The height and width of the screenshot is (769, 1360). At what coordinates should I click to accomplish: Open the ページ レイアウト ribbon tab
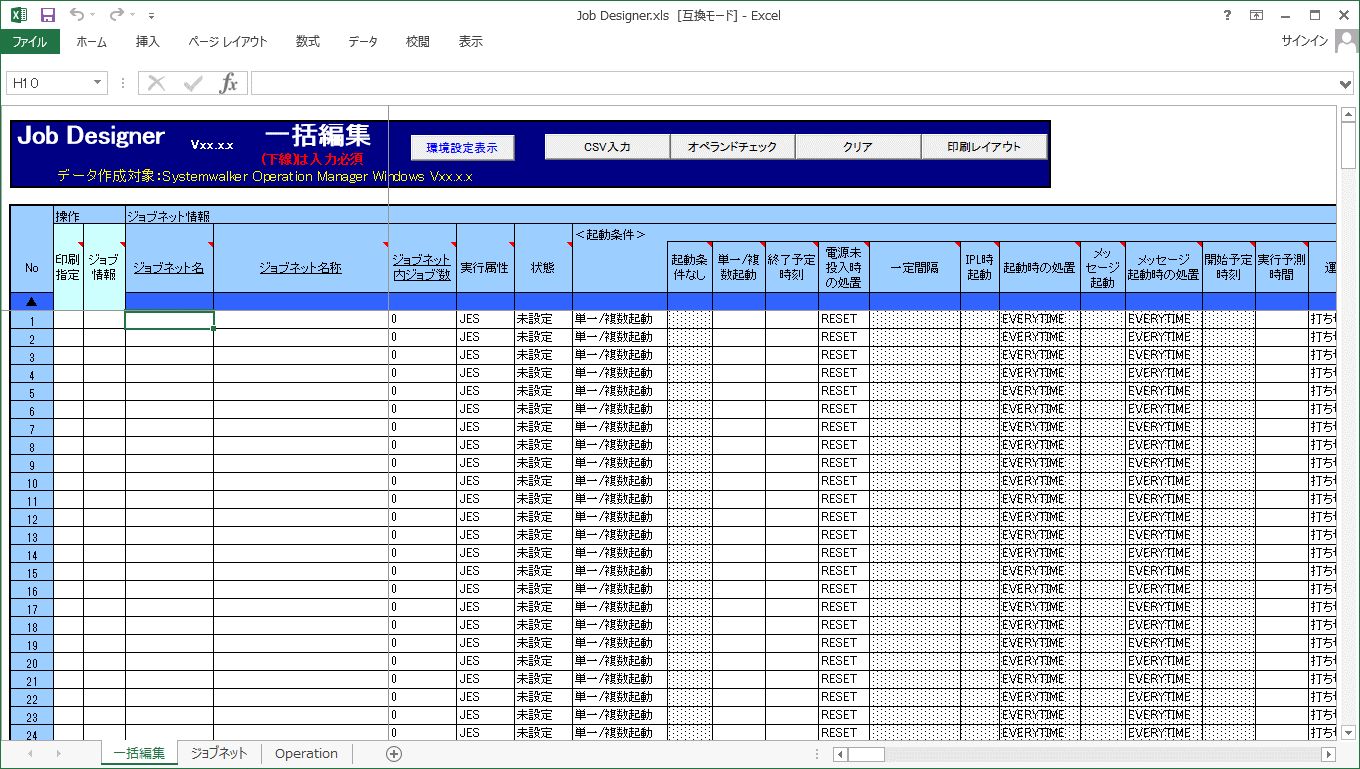[x=228, y=42]
